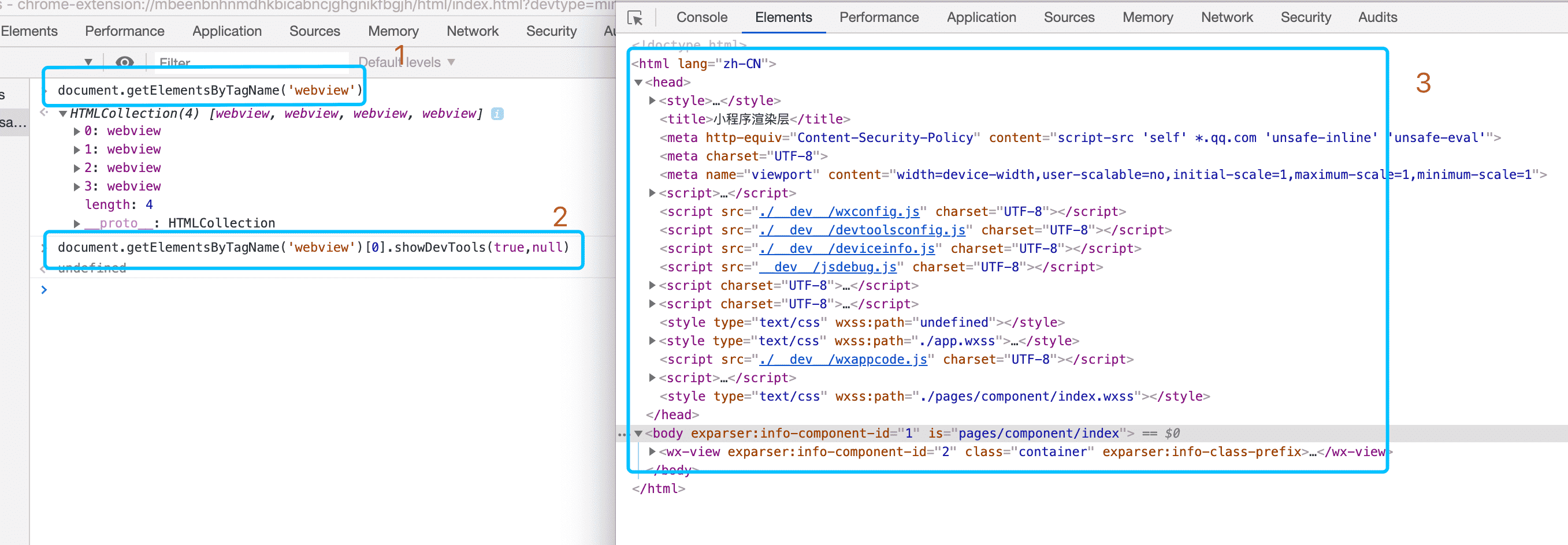Open the devtoolsconfig.js script link
This screenshot has width=1568, height=545.
862,230
